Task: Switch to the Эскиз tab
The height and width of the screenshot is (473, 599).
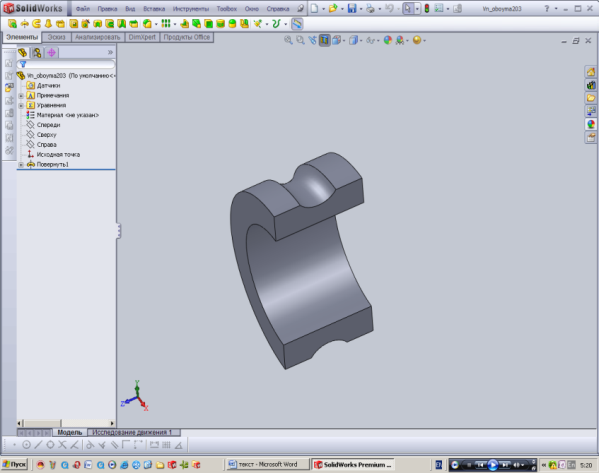Action: pyautogui.click(x=57, y=37)
